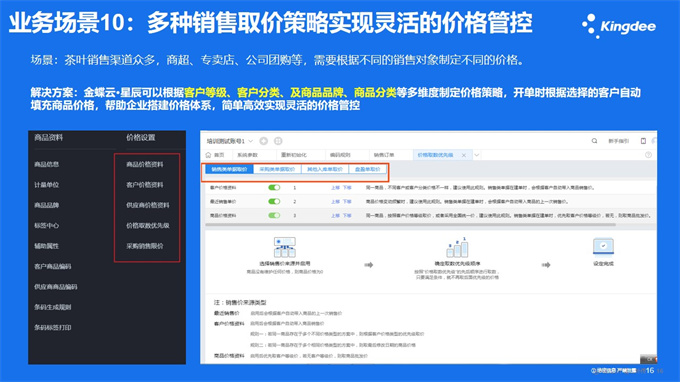Click the horizontal scrollbar under the priority table
680x382 pixels.
click(x=410, y=225)
